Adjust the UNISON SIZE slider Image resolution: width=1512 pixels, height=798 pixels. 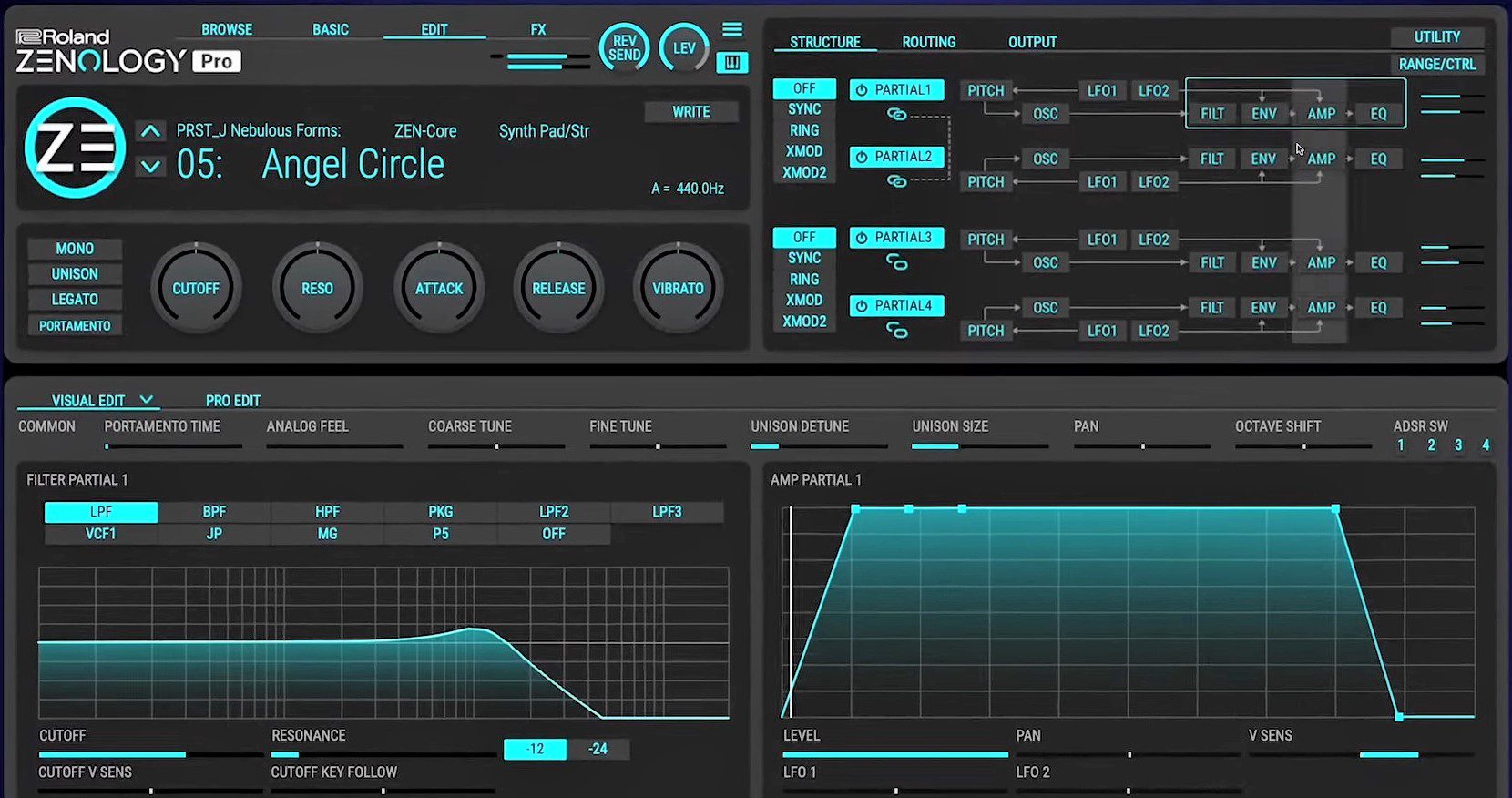(x=980, y=446)
